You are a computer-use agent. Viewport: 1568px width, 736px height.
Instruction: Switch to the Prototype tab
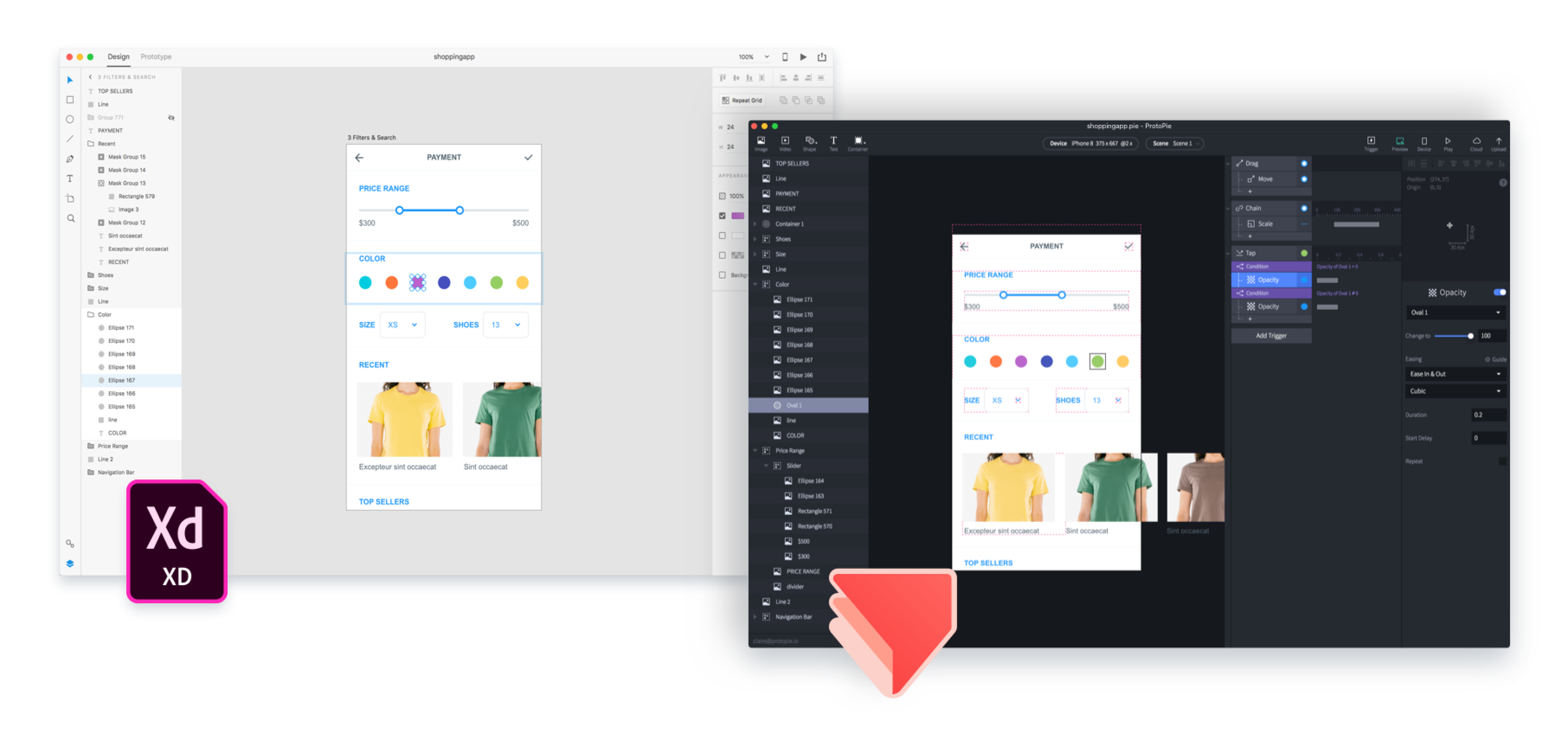click(x=156, y=57)
